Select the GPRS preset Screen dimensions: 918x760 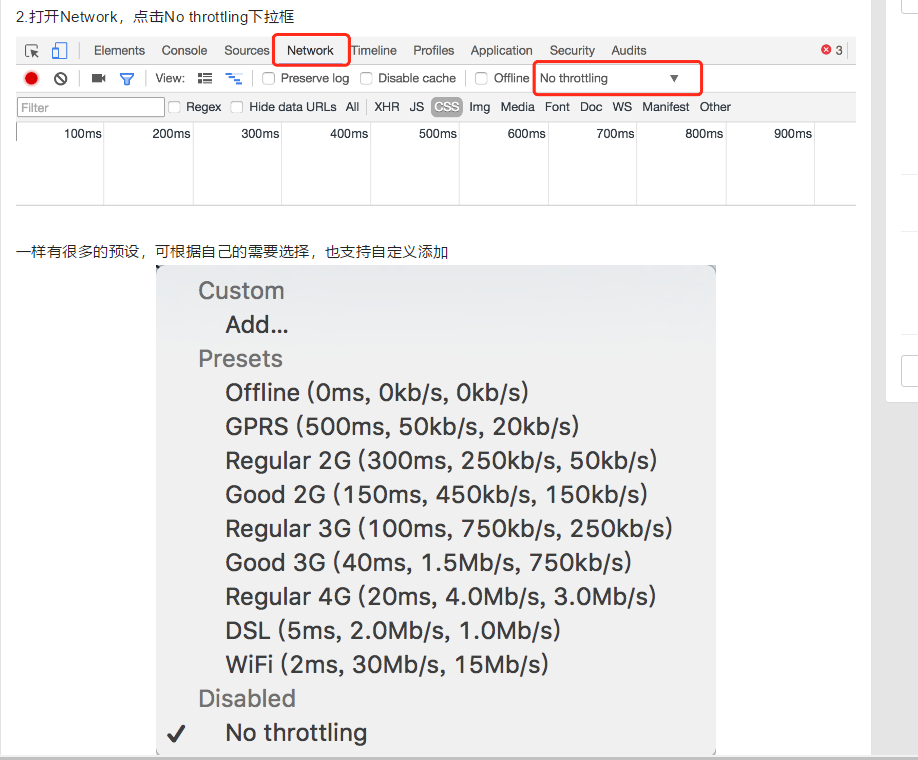402,426
